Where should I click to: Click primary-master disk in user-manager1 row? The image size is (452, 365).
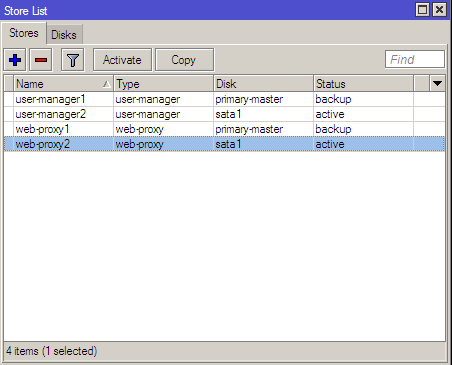(249, 99)
